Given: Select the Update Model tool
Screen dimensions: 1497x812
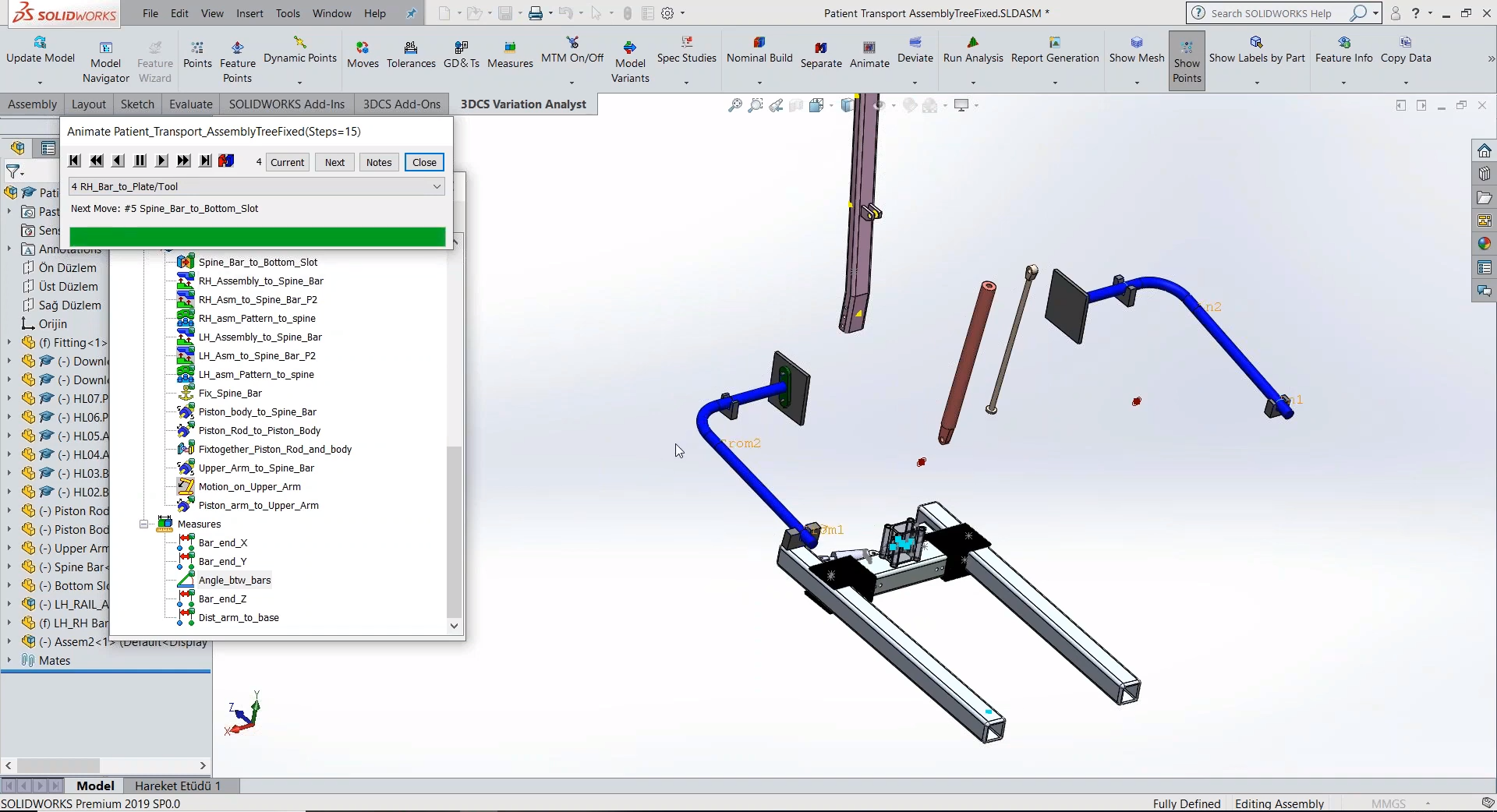Looking at the screenshot, I should click(39, 58).
